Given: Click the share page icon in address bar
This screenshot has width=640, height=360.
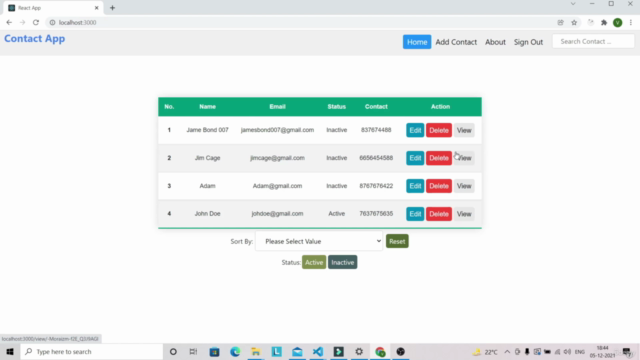Looking at the screenshot, I should 560,22.
